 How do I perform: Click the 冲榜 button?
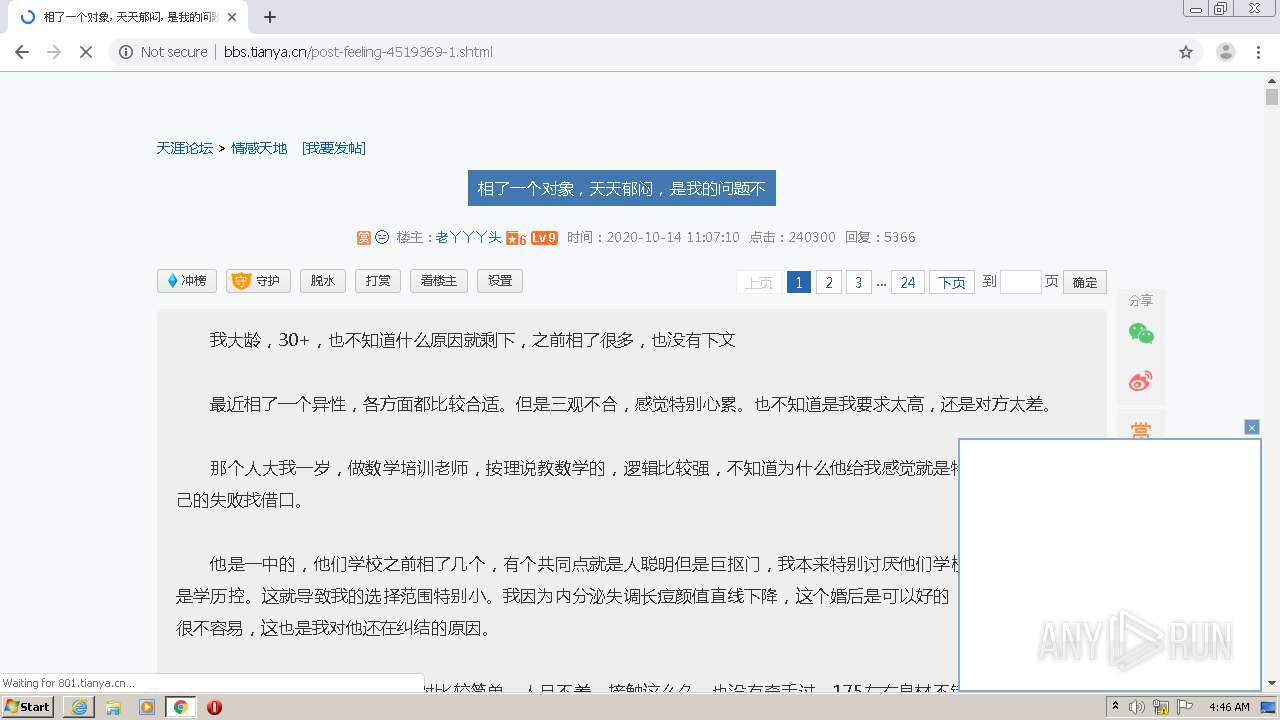[187, 281]
